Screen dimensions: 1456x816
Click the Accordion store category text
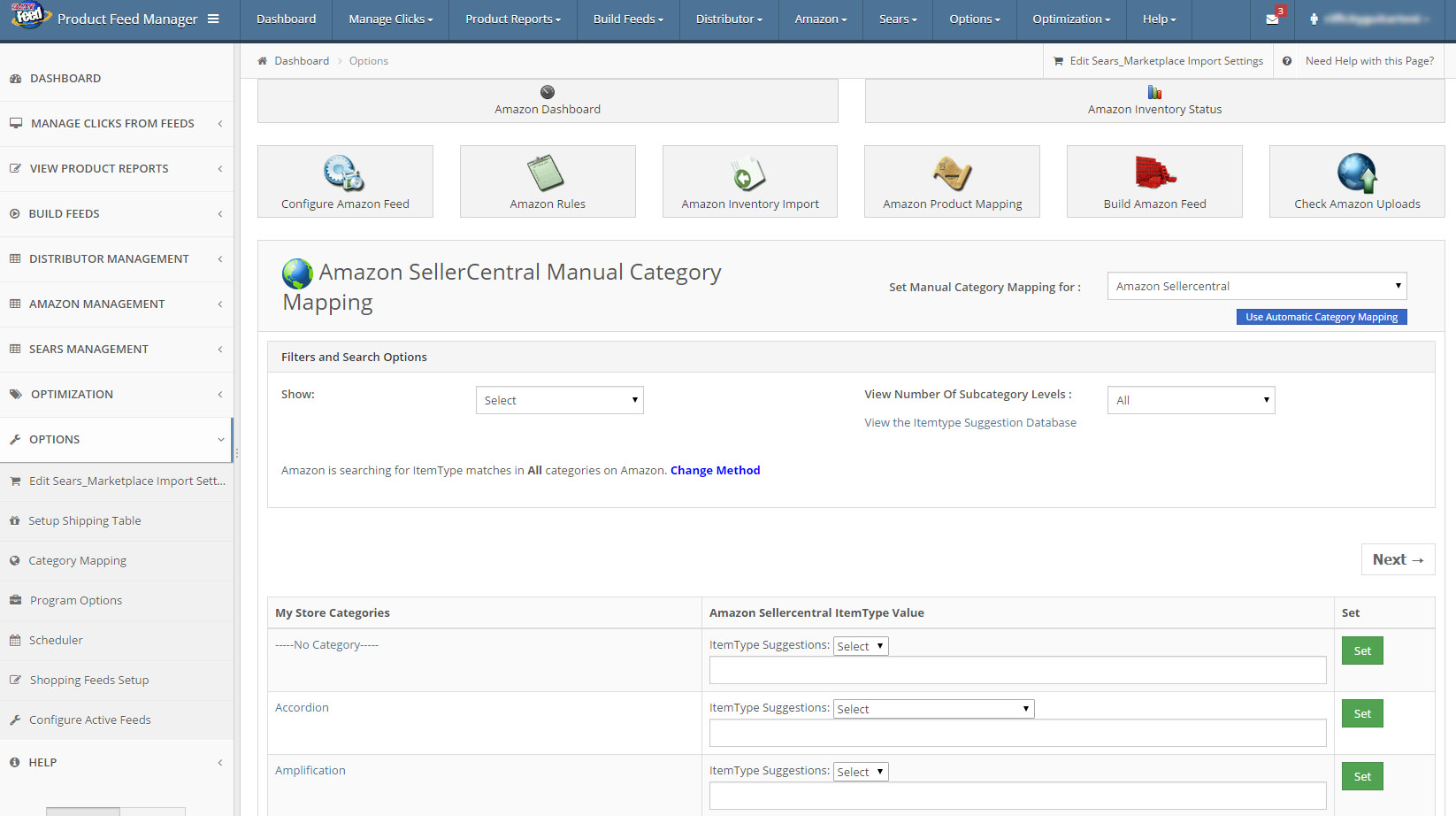pos(302,708)
